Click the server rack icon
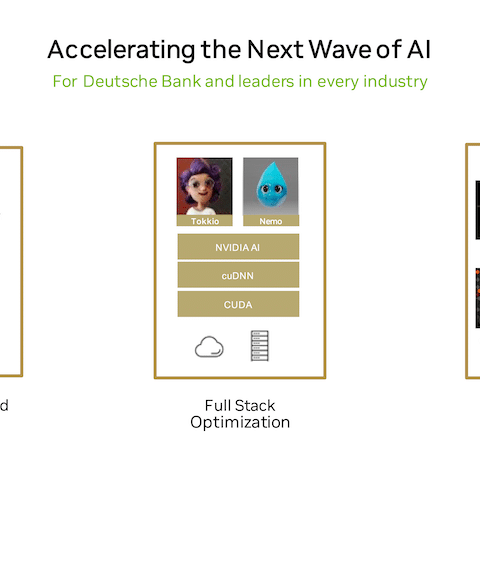480x563 pixels. (x=260, y=346)
